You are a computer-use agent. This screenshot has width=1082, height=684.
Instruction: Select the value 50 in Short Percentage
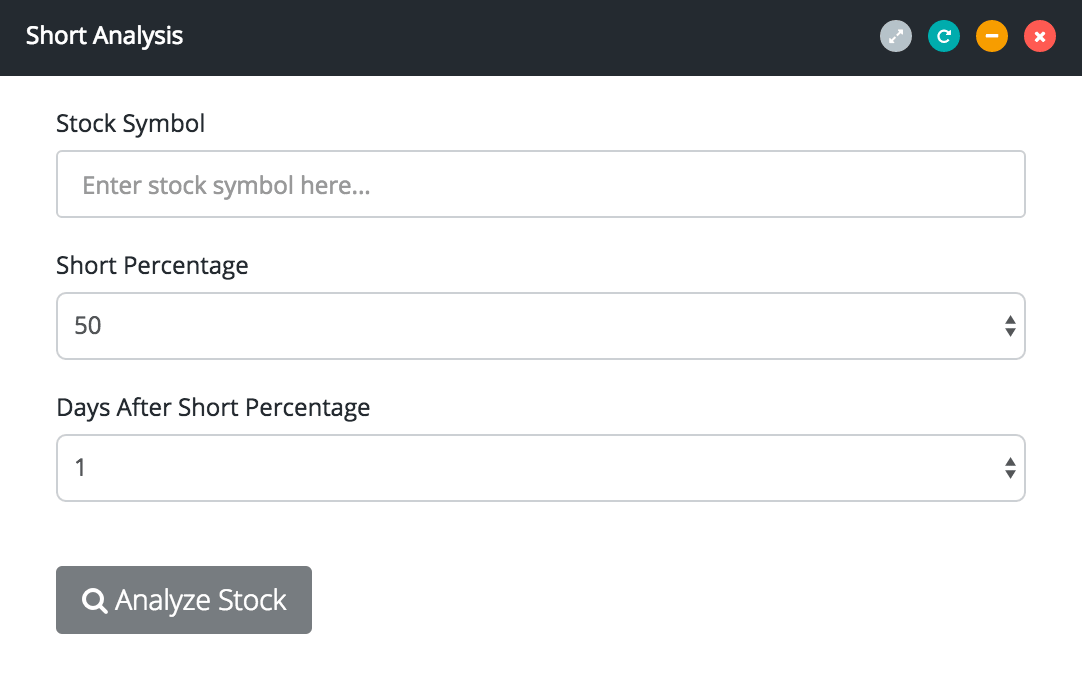click(88, 326)
